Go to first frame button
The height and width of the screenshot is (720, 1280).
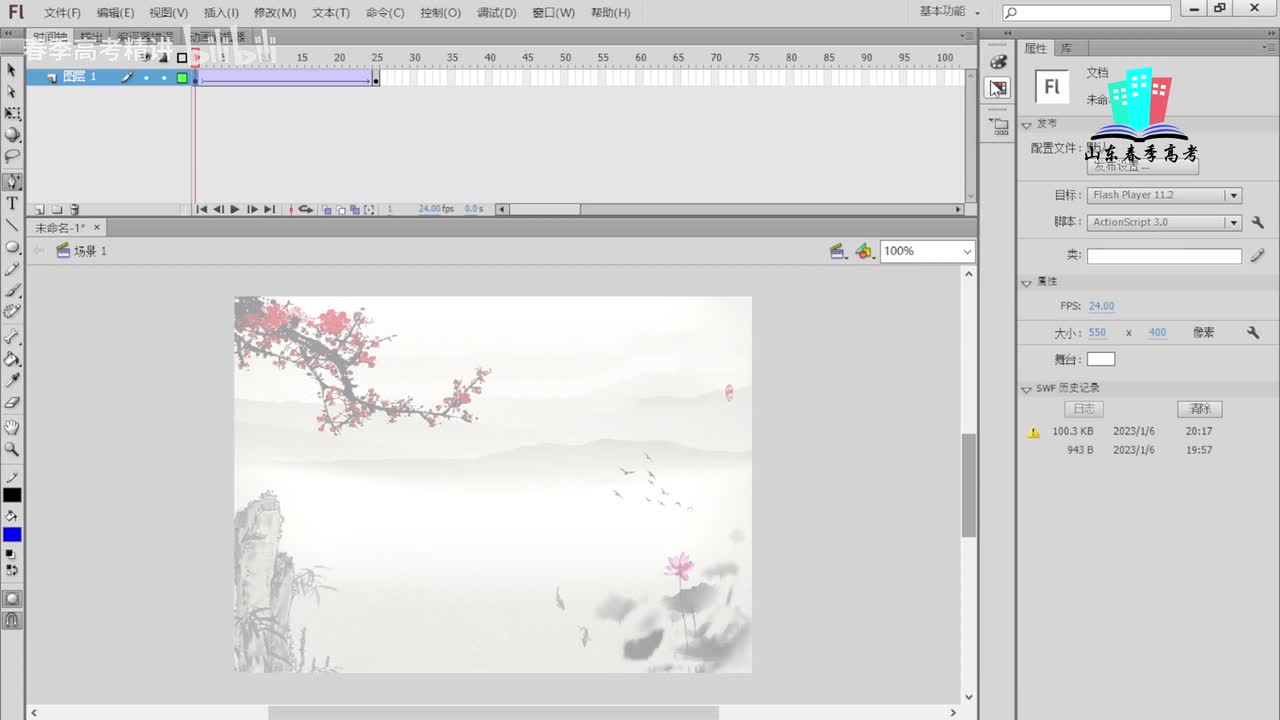[x=202, y=210]
